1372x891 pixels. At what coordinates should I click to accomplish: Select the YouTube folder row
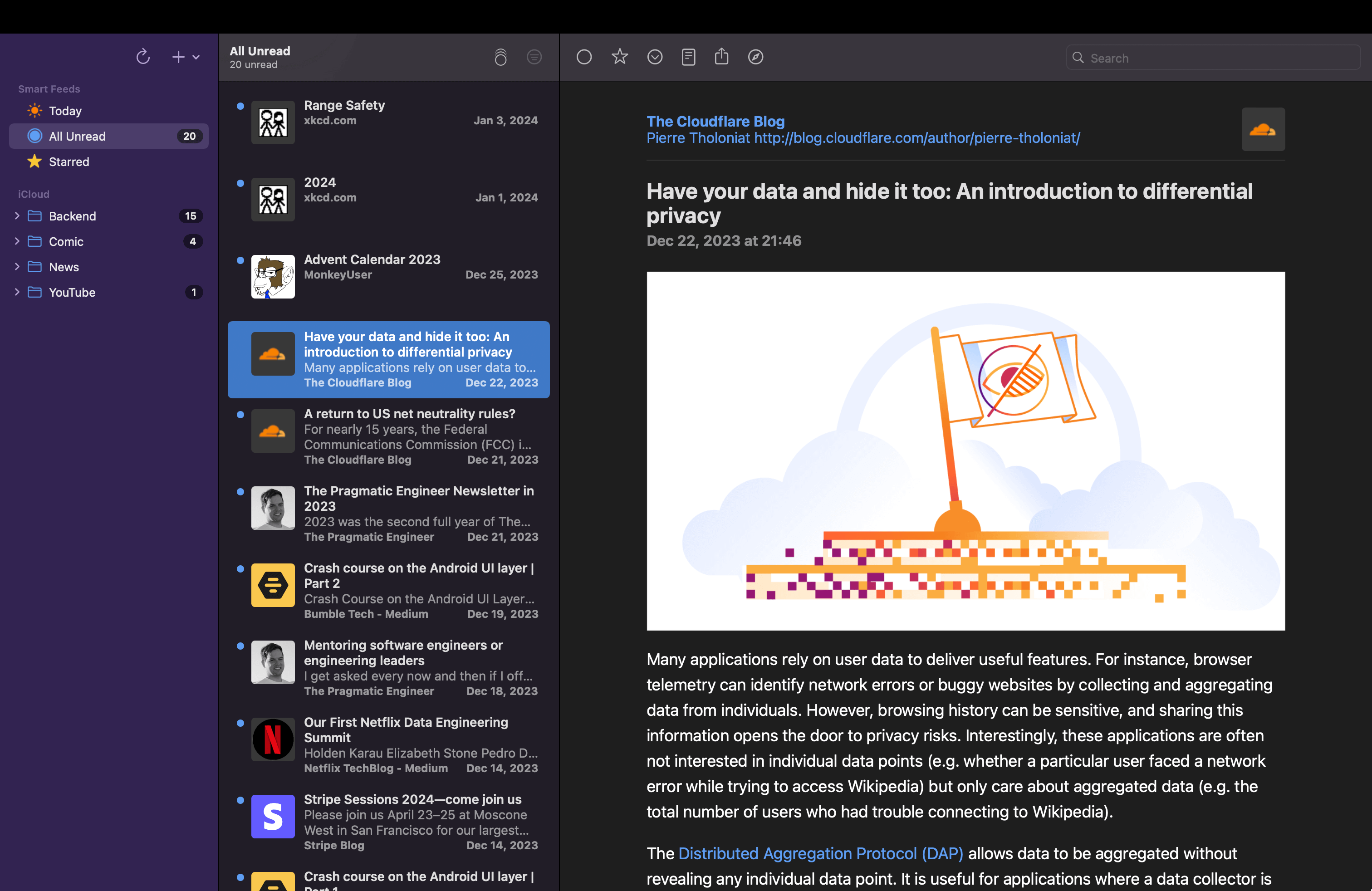[x=109, y=292]
